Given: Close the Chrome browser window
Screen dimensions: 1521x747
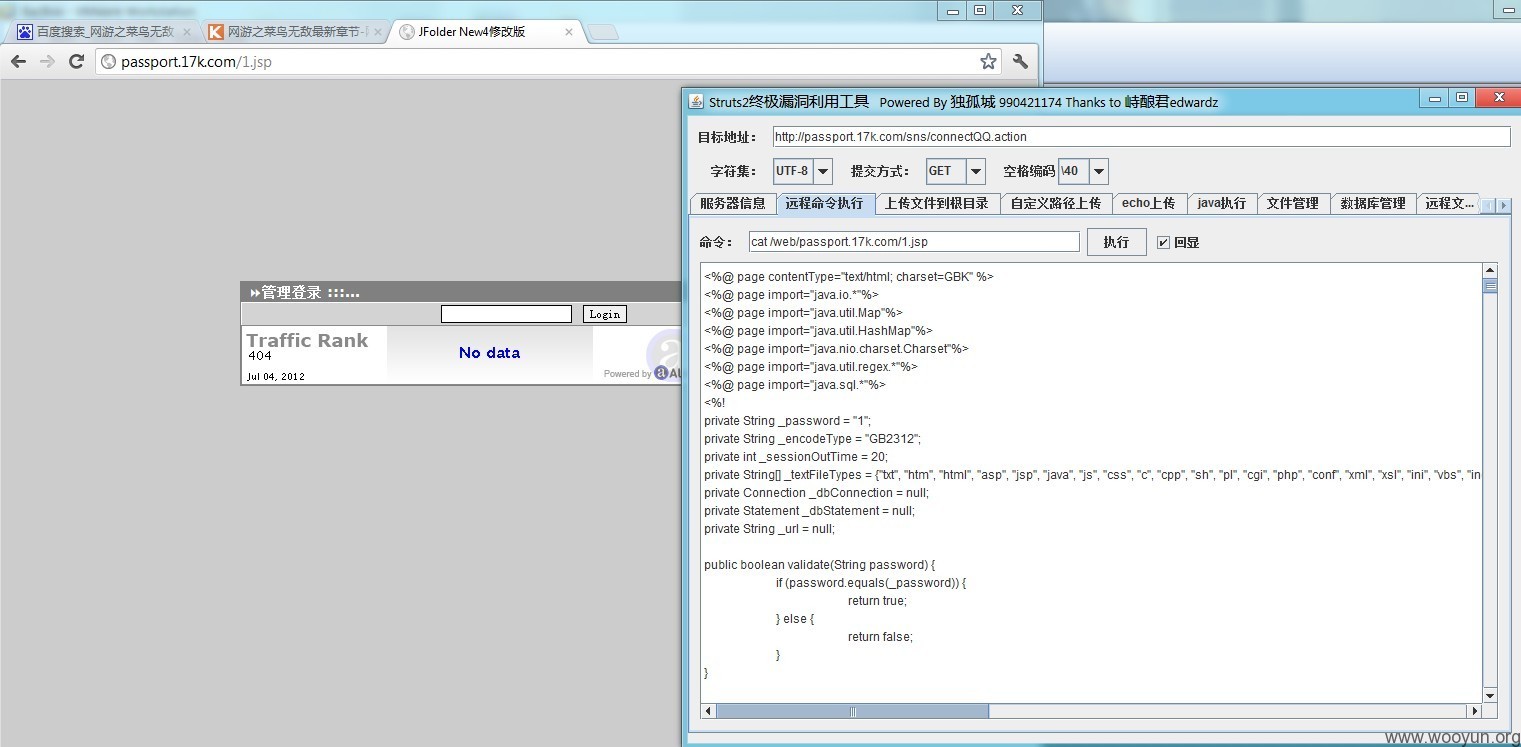Looking at the screenshot, I should pyautogui.click(x=1017, y=10).
